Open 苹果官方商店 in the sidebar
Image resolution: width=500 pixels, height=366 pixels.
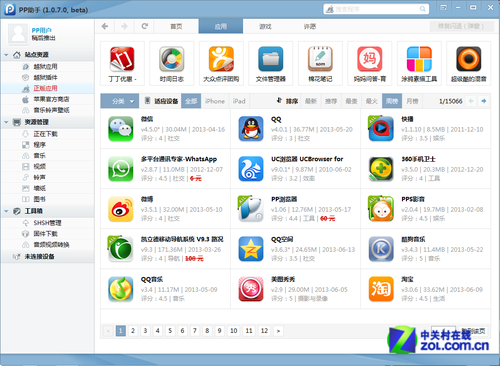[51, 99]
